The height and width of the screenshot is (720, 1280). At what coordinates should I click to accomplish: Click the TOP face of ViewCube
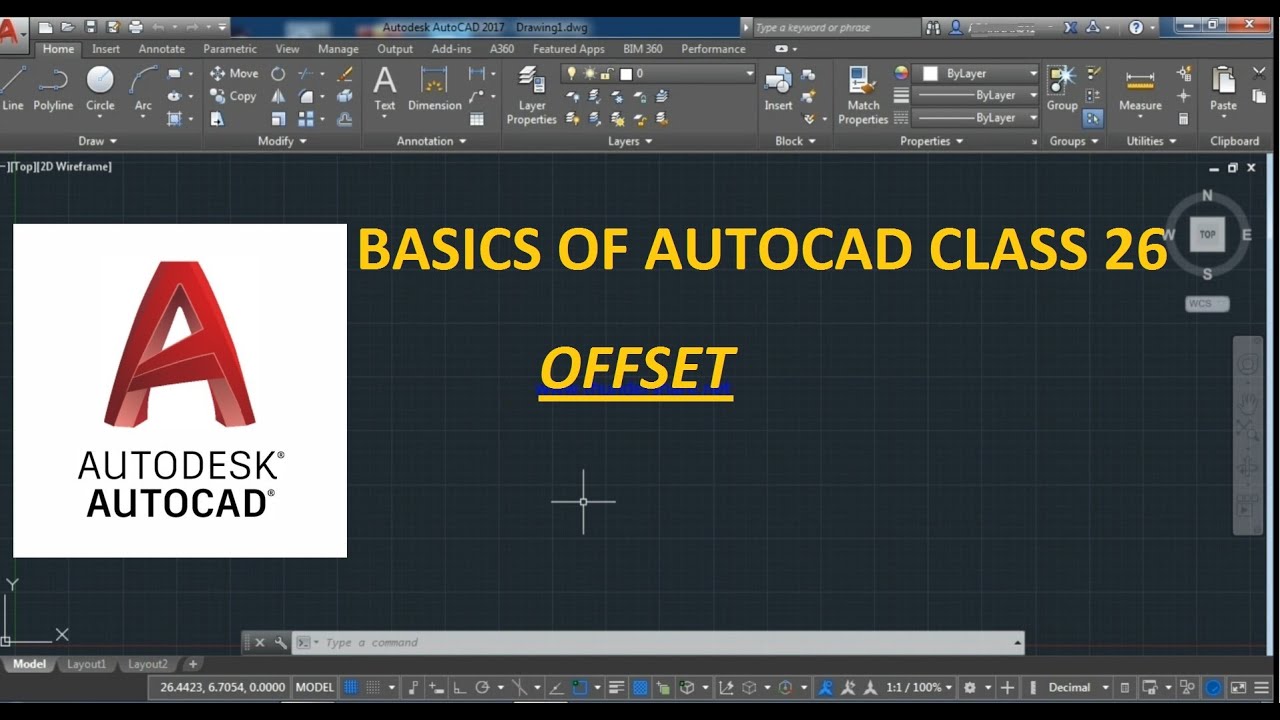tap(1207, 234)
